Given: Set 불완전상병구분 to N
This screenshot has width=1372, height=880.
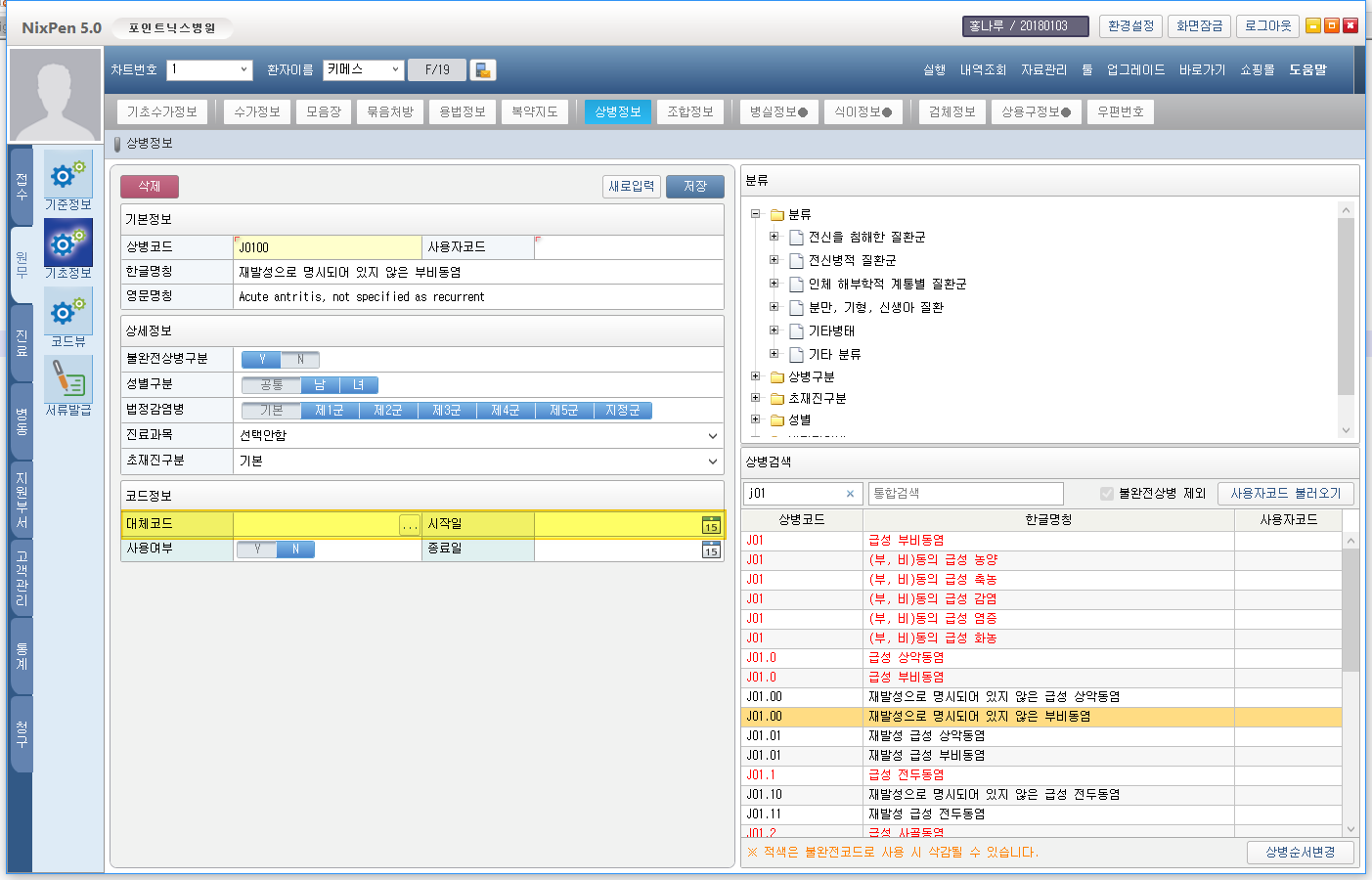Looking at the screenshot, I should [x=300, y=359].
